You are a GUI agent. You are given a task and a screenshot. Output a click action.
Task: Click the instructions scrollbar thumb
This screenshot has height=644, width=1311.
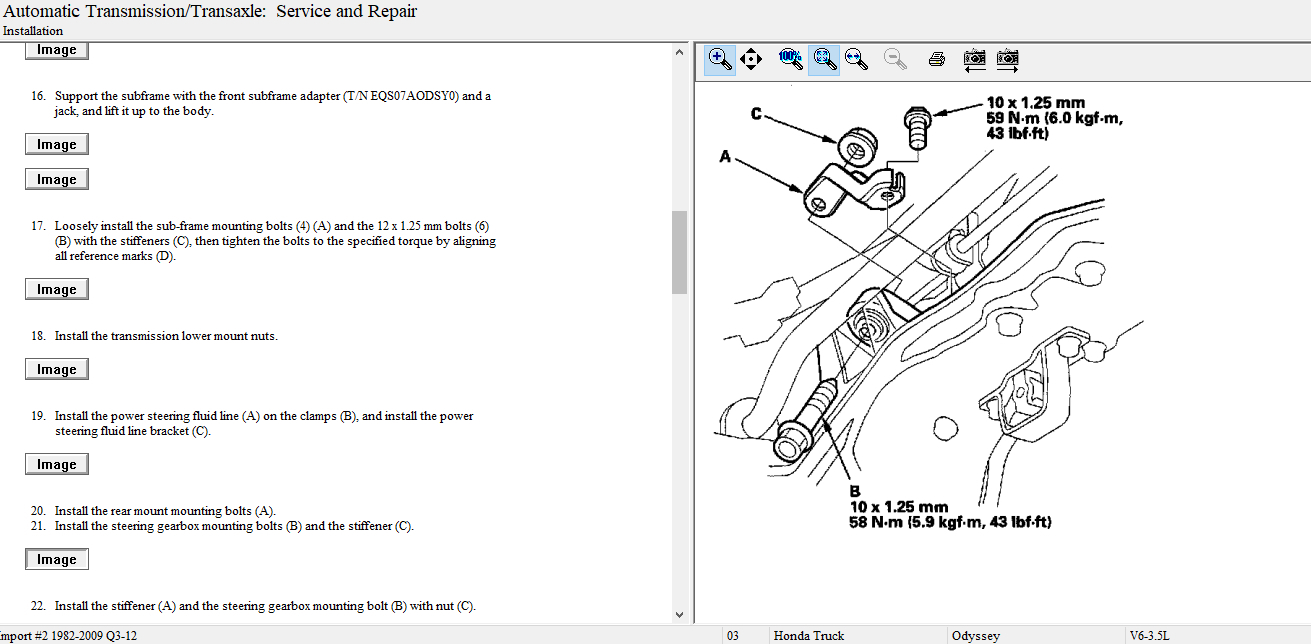(x=679, y=252)
